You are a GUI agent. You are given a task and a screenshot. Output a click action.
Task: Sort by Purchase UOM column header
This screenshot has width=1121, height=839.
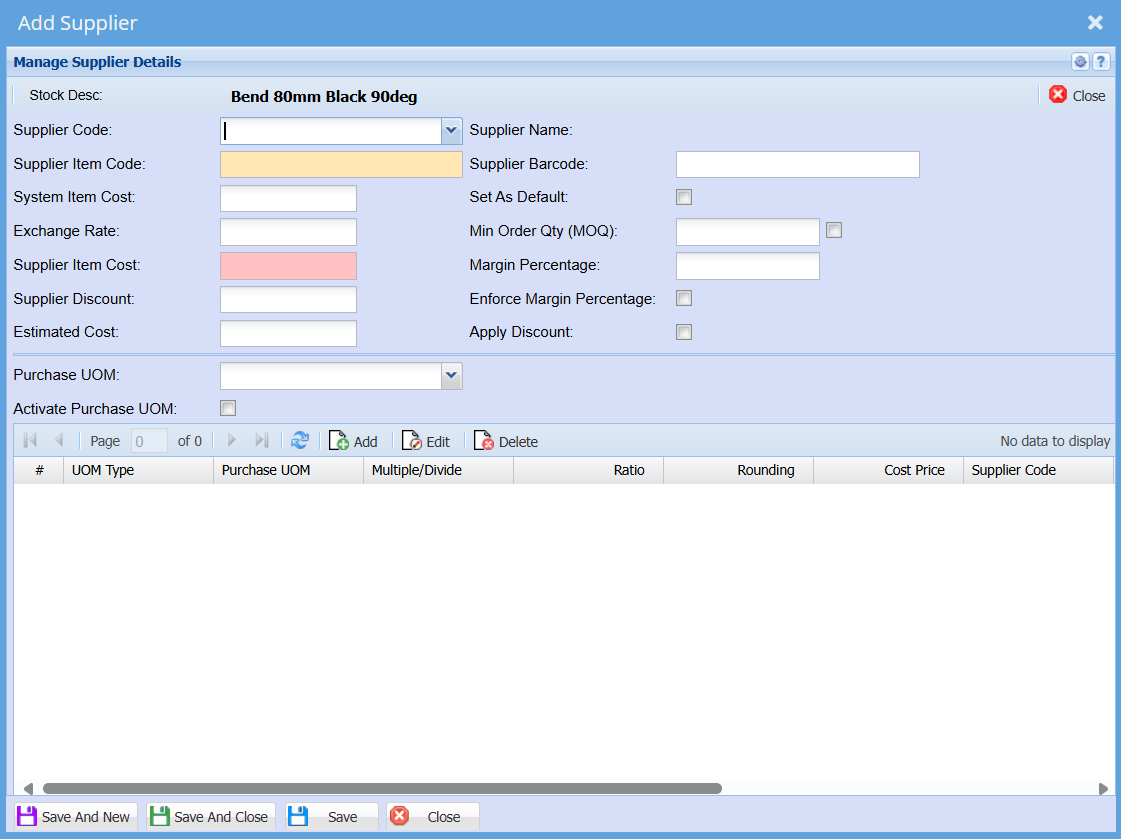tap(289, 470)
